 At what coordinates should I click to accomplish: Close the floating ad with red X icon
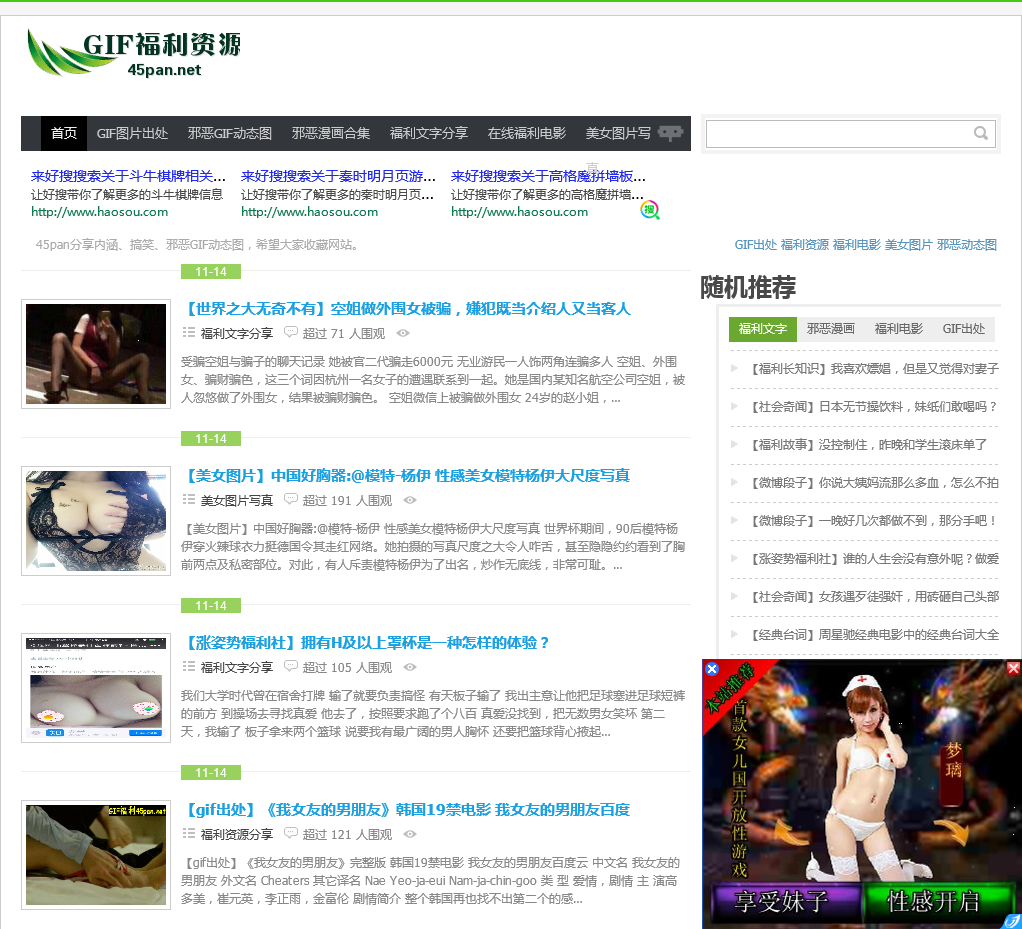[1014, 668]
